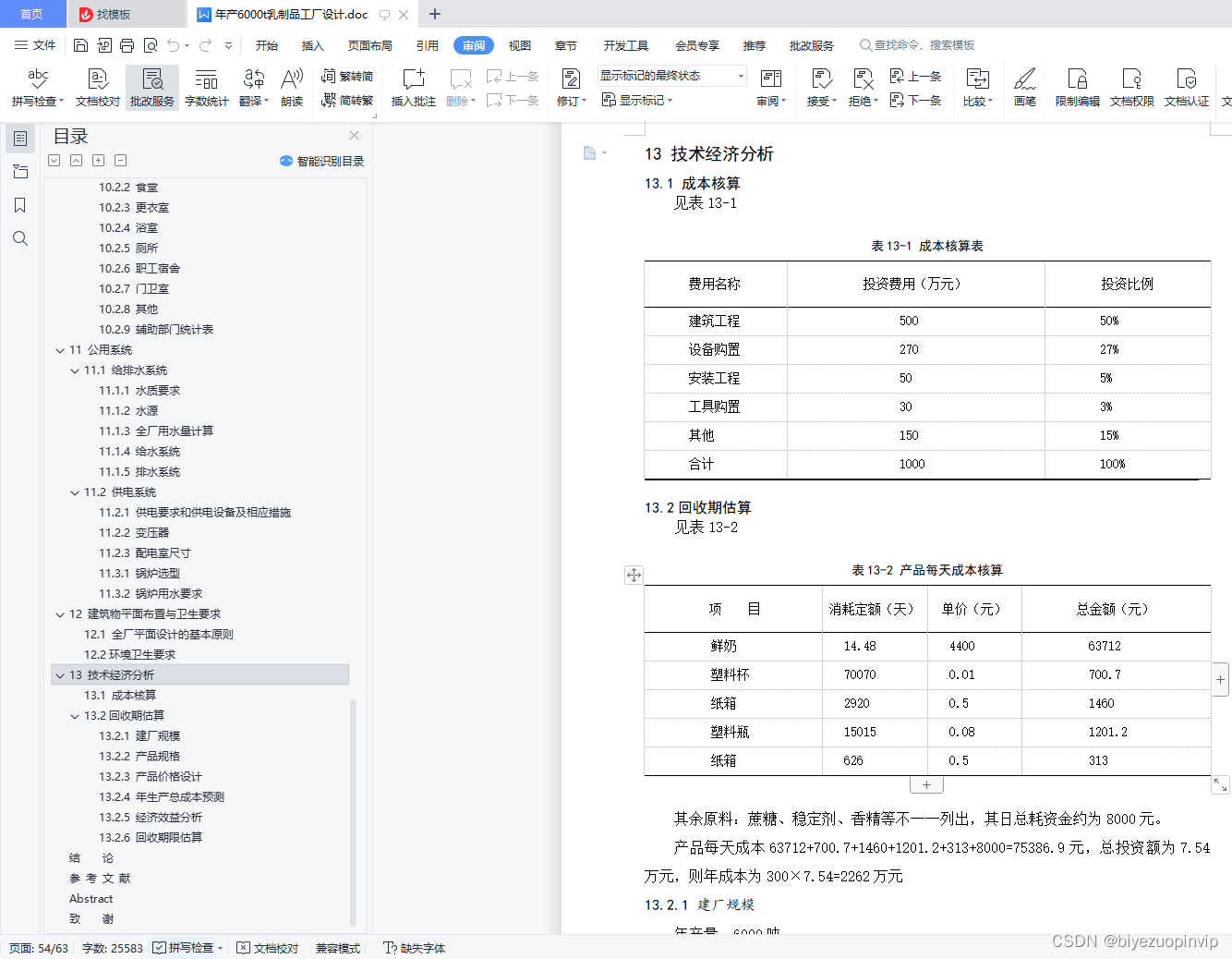This screenshot has height=959, width=1232.
Task: Click the outline panel vertical scrollbar
Action: 353,811
